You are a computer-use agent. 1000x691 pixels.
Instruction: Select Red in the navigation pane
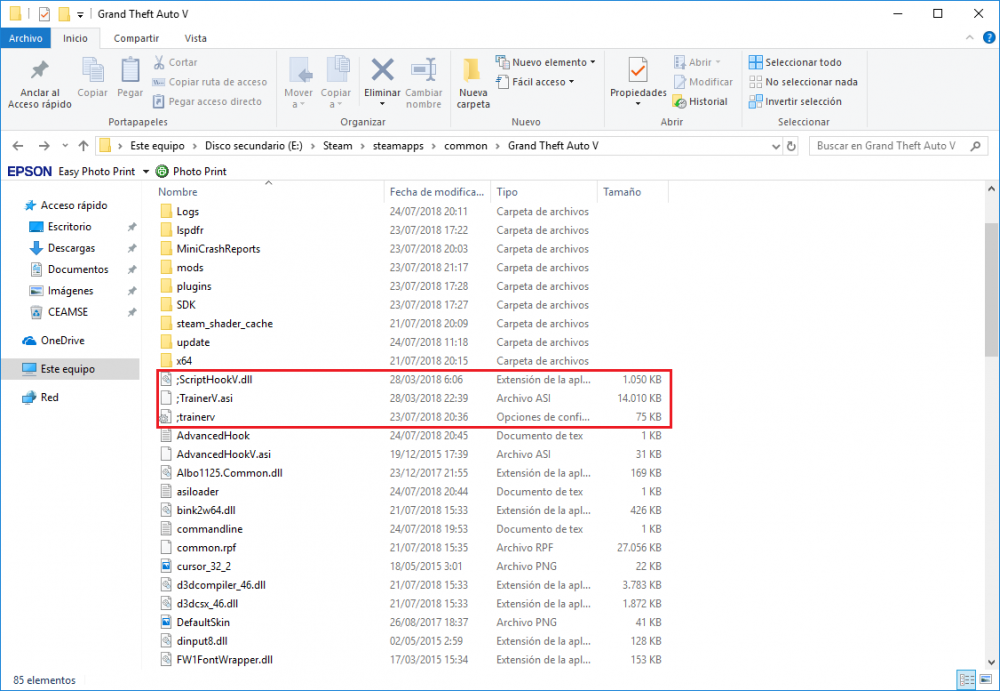(x=49, y=398)
